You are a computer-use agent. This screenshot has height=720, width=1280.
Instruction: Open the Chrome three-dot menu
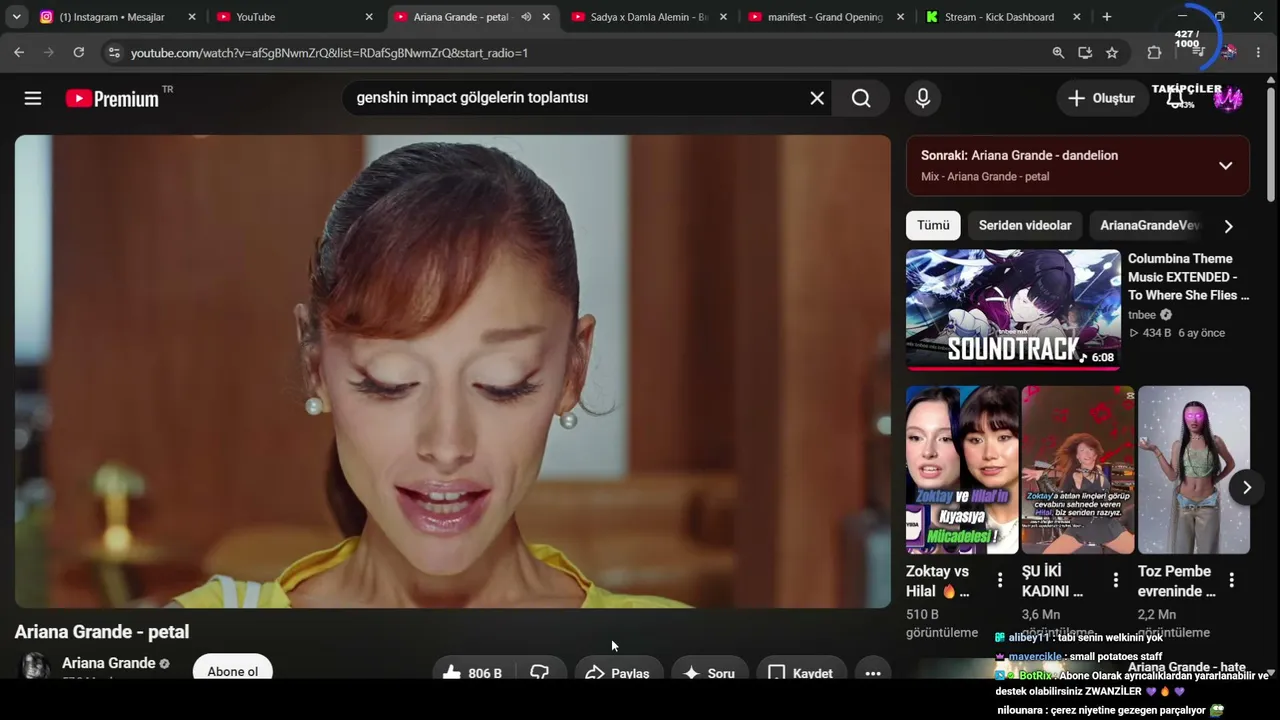1259,52
